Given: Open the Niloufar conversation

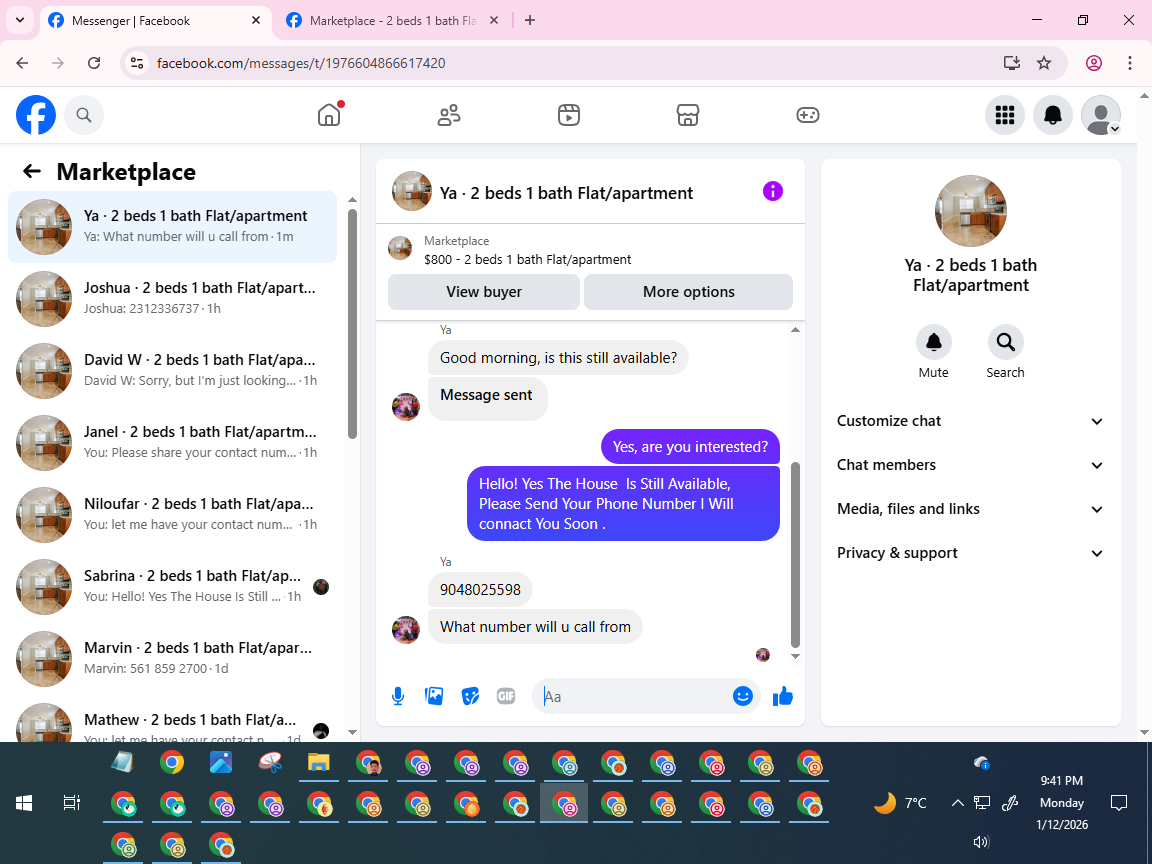Looking at the screenshot, I should [x=173, y=514].
